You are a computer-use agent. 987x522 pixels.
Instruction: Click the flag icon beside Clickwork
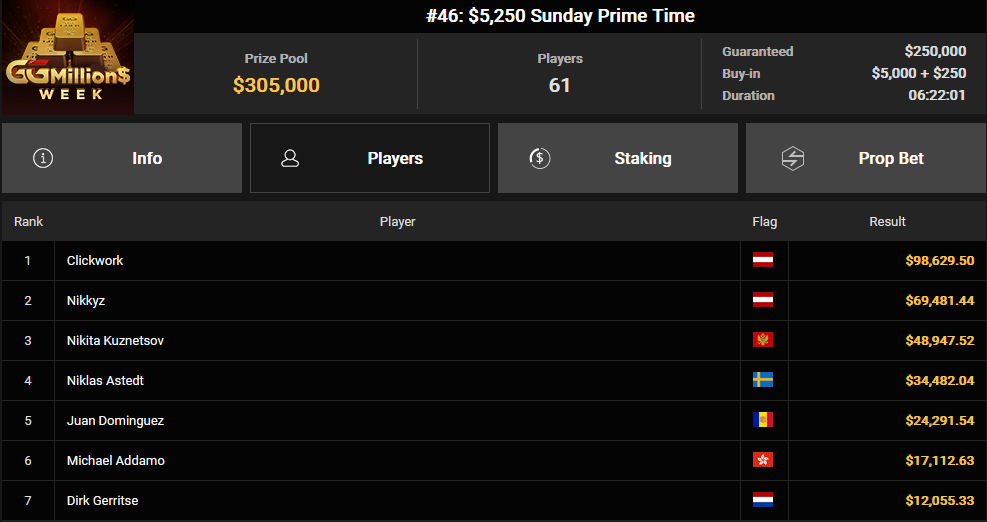(763, 260)
